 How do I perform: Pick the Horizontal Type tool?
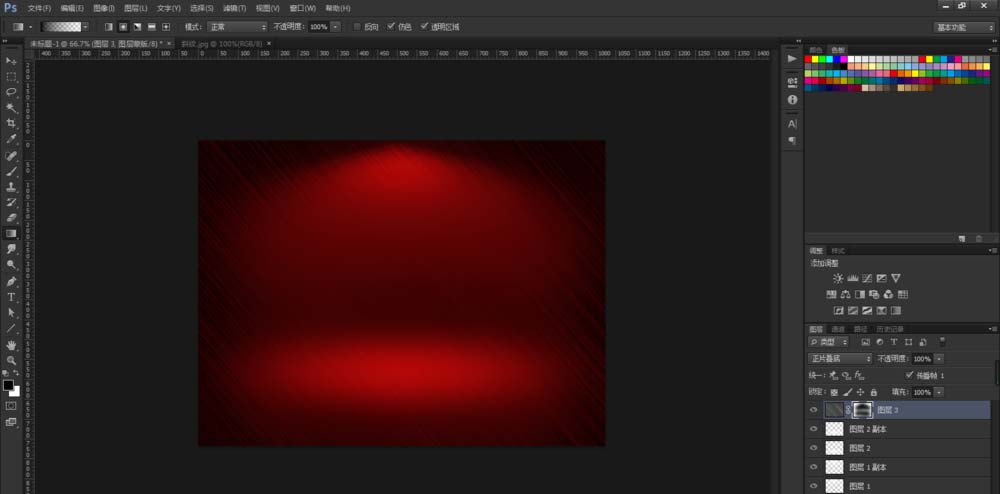[x=12, y=297]
